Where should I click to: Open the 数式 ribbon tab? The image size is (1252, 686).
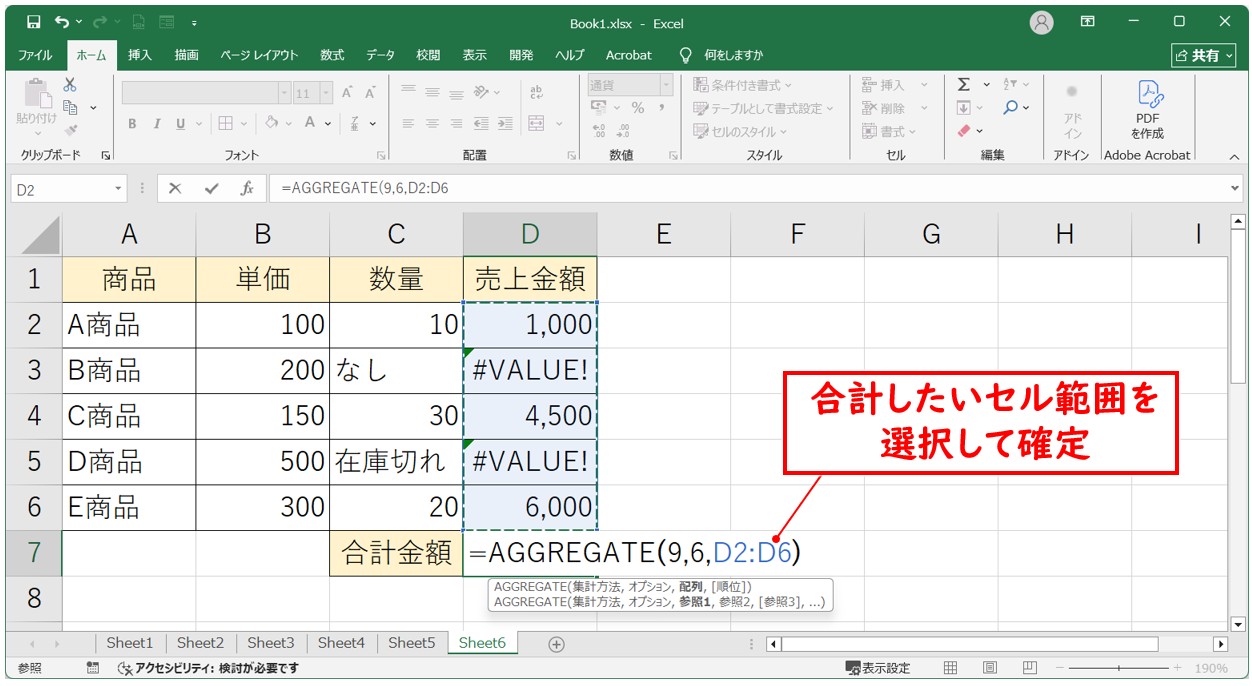(x=332, y=55)
